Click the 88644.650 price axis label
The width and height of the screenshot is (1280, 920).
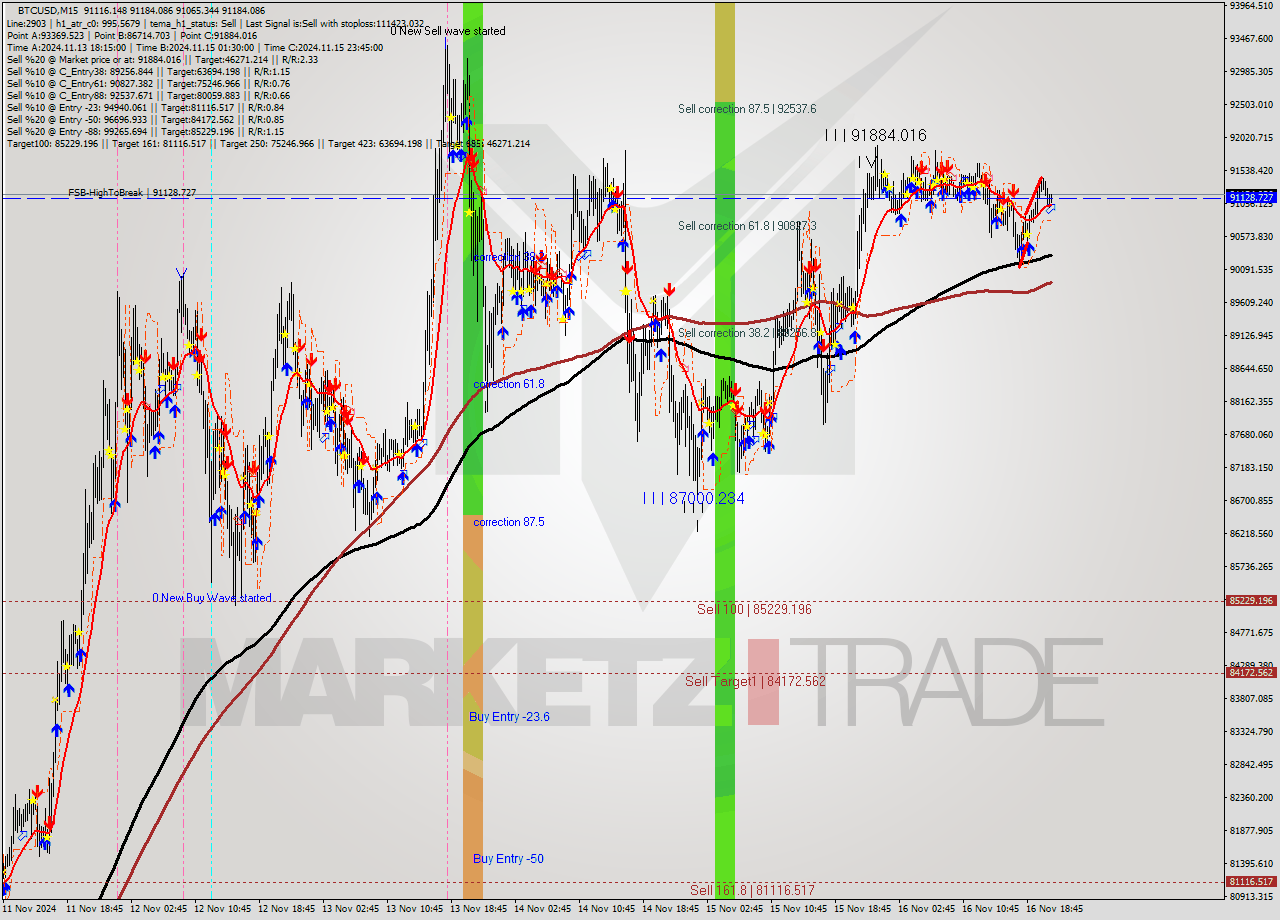pos(1251,368)
